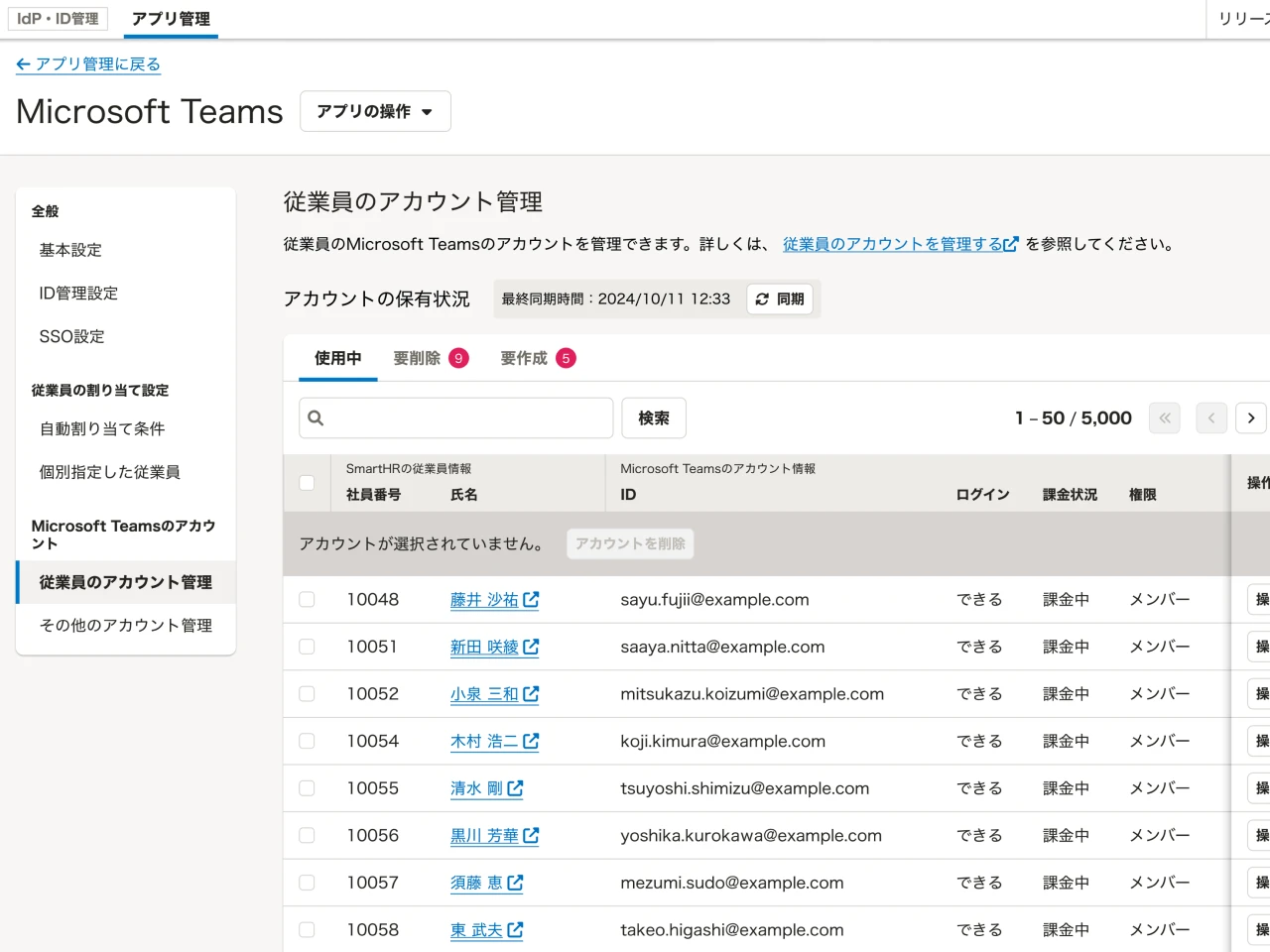The width and height of the screenshot is (1270, 952).
Task: Check the row for employee 10054
Action: [307, 741]
